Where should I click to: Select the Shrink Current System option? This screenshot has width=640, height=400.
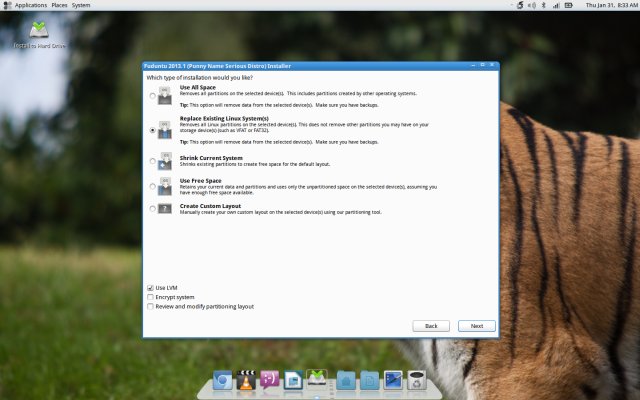pyautogui.click(x=152, y=160)
